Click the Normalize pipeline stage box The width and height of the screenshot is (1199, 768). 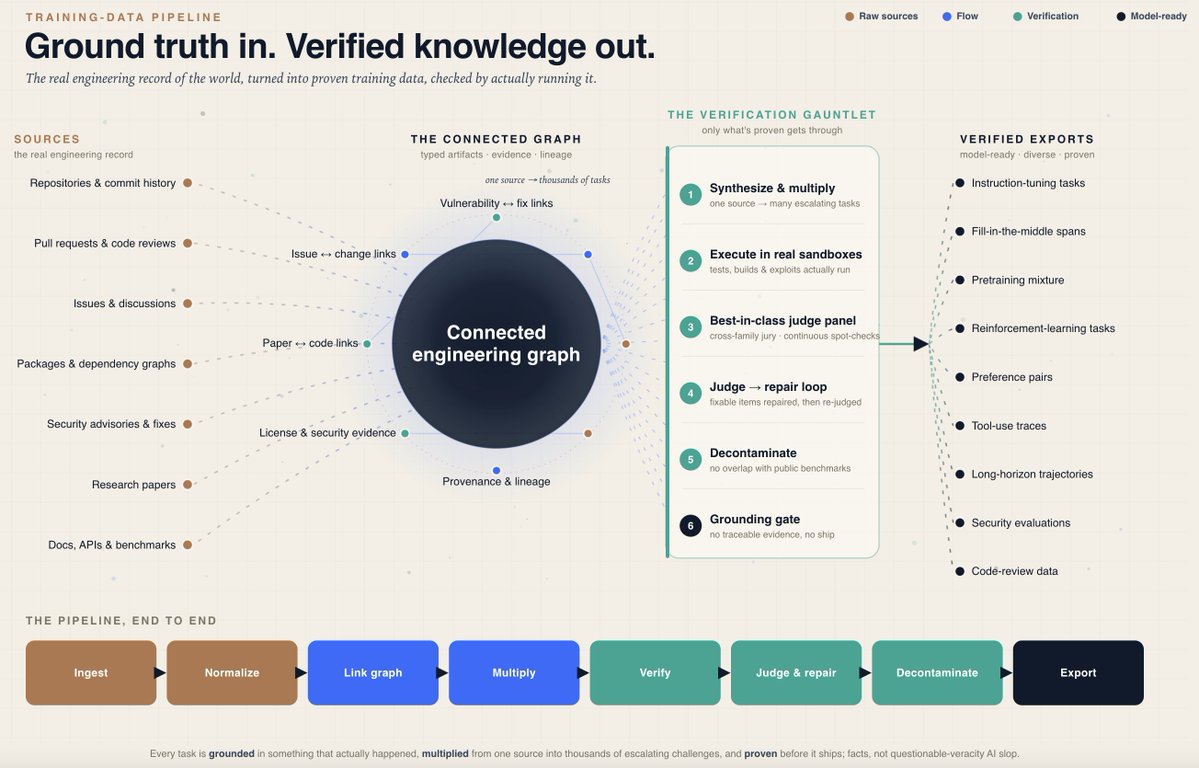point(232,672)
